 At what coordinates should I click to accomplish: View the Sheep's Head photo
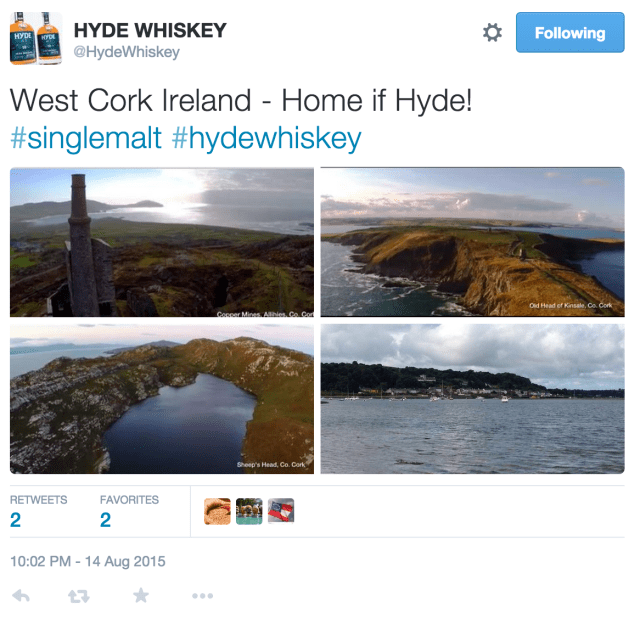click(x=162, y=399)
